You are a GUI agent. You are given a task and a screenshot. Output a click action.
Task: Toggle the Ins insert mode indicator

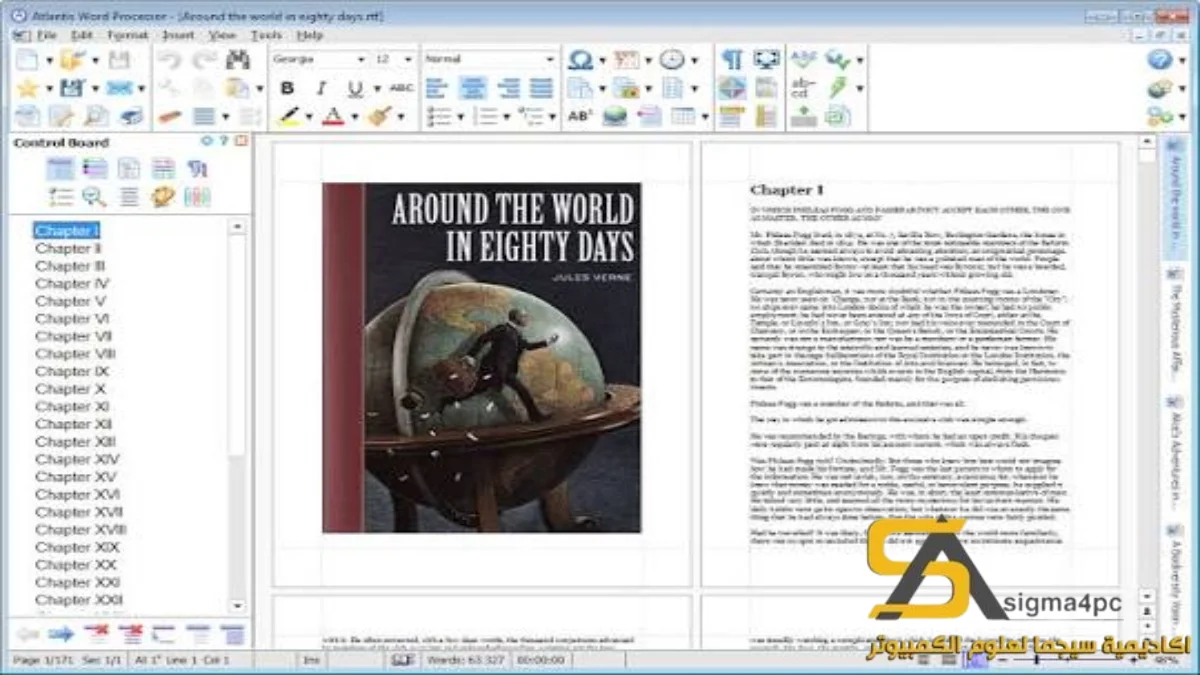311,660
